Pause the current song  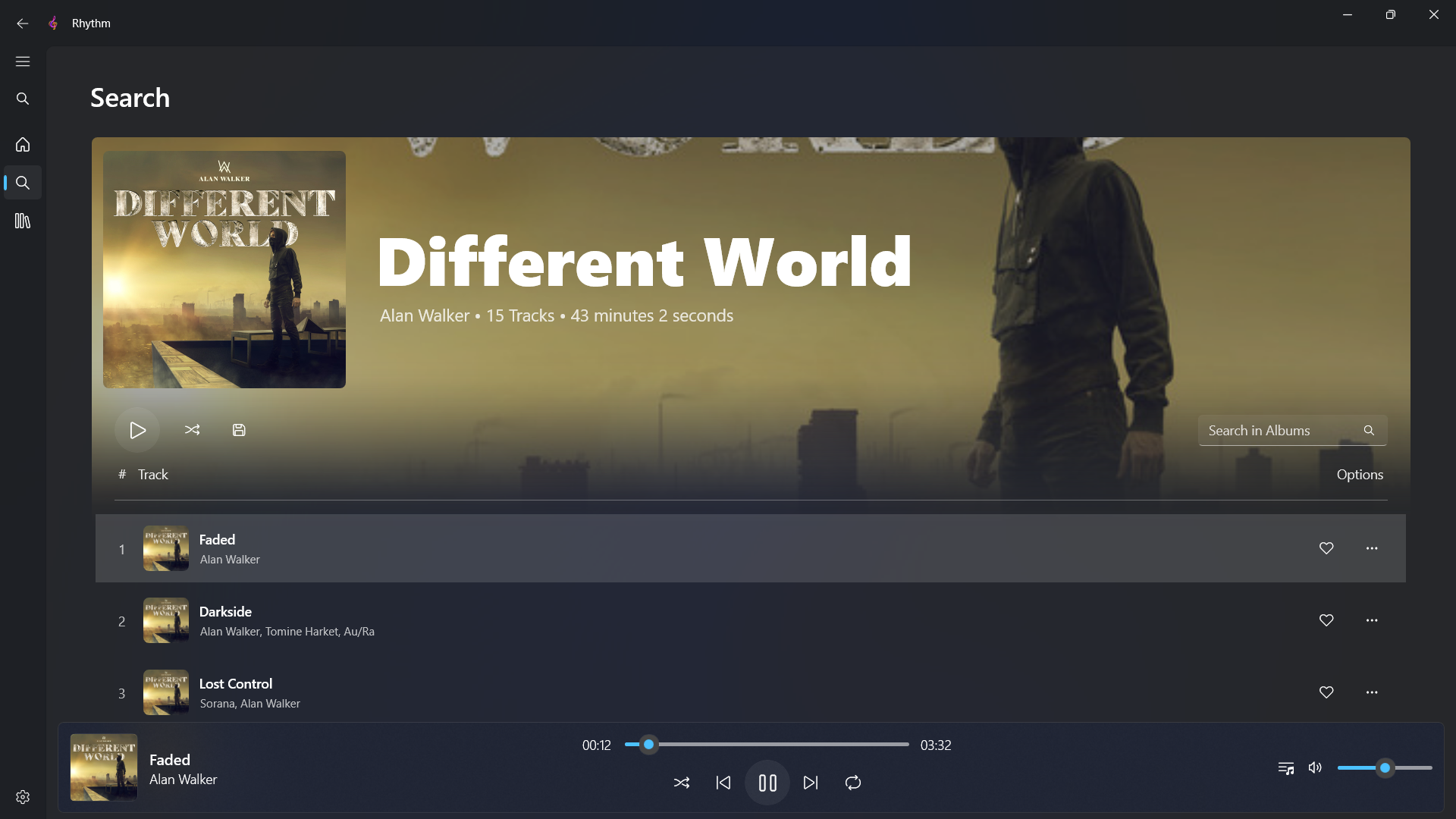click(767, 783)
